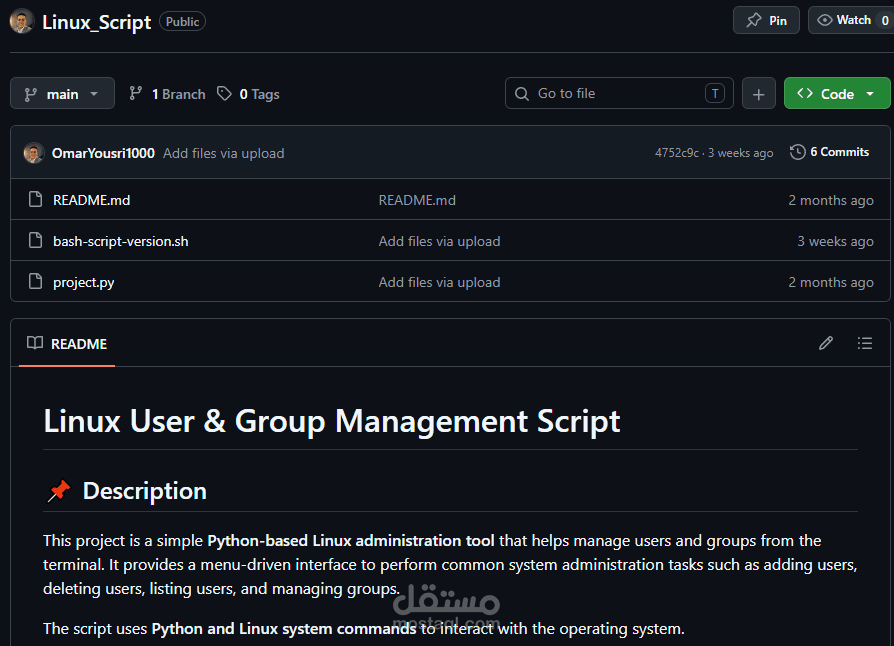
Task: Open the repository owner avatar next to Linux_Script
Action: pos(22,21)
